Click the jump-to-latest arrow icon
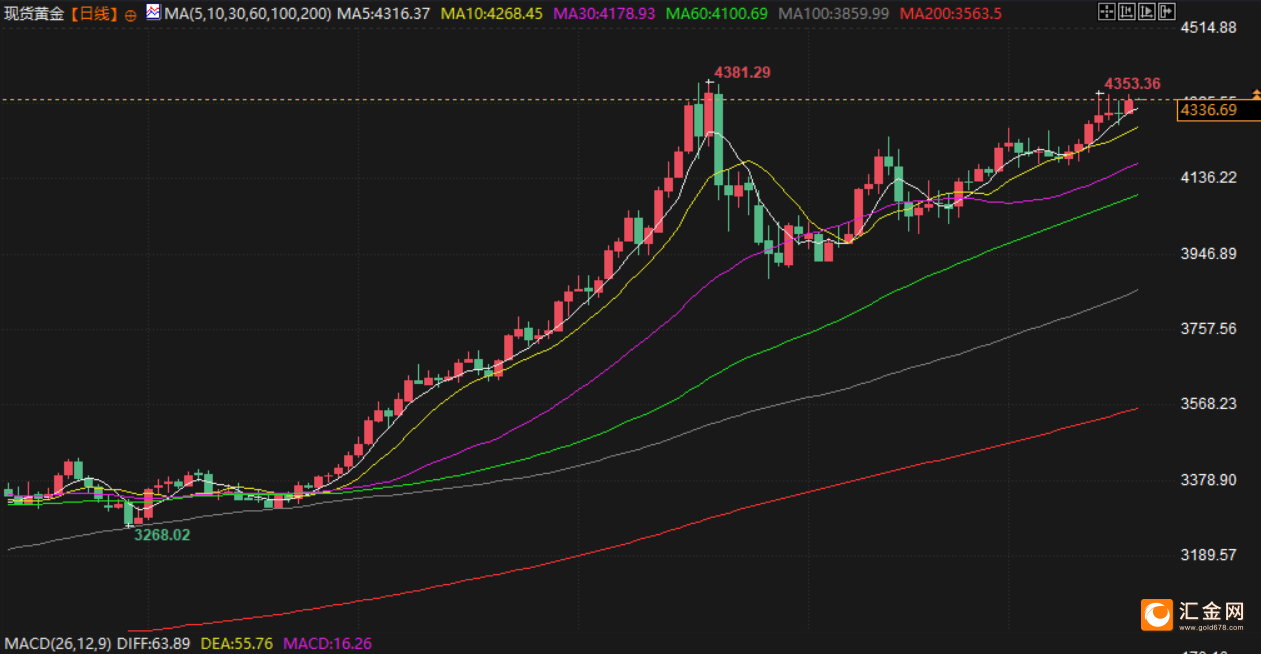Viewport: 1261px width, 654px height. [1167, 11]
